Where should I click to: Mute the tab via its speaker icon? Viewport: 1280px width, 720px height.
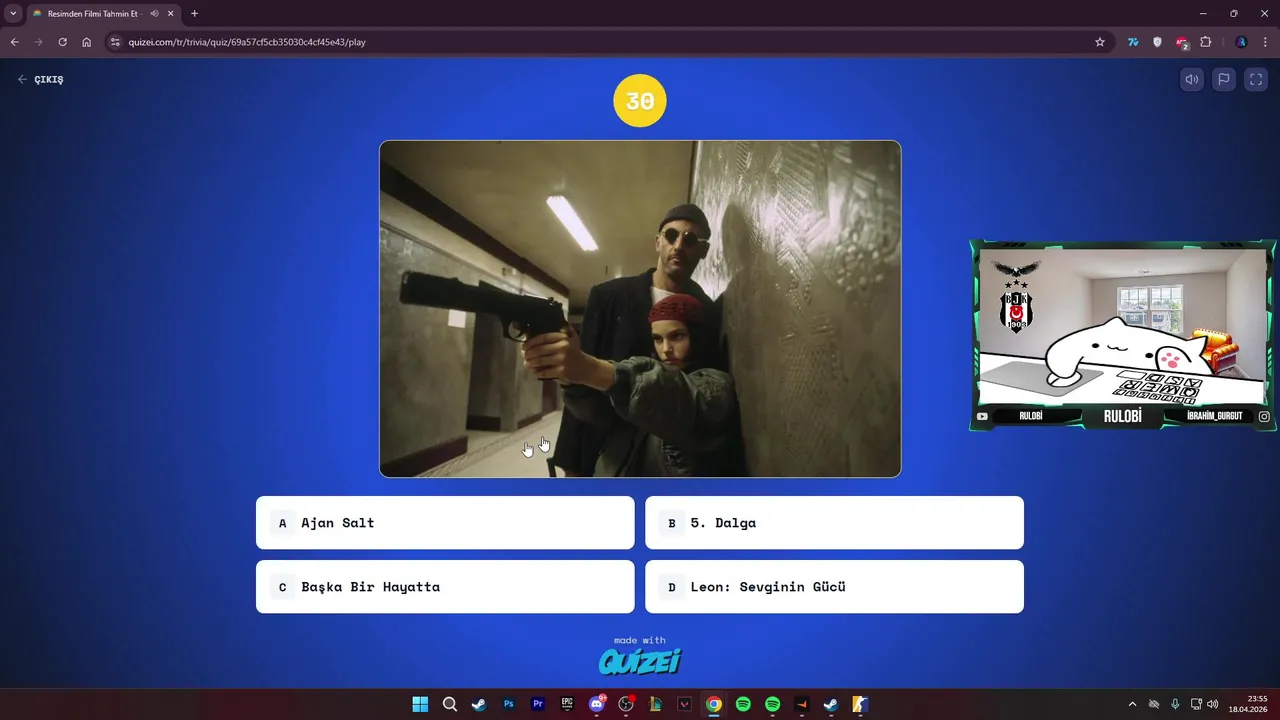point(154,14)
